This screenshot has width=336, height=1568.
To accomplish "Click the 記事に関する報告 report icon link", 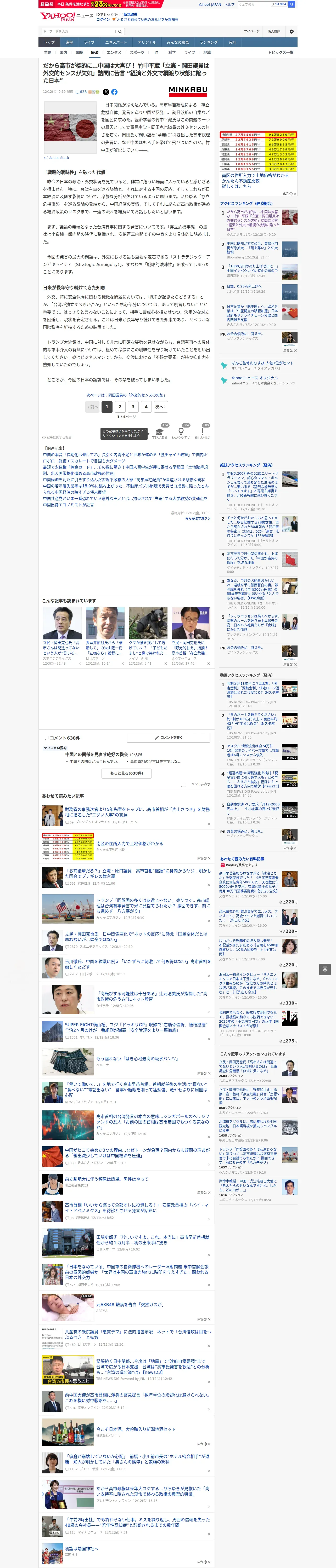I will pyautogui.click(x=57, y=437).
